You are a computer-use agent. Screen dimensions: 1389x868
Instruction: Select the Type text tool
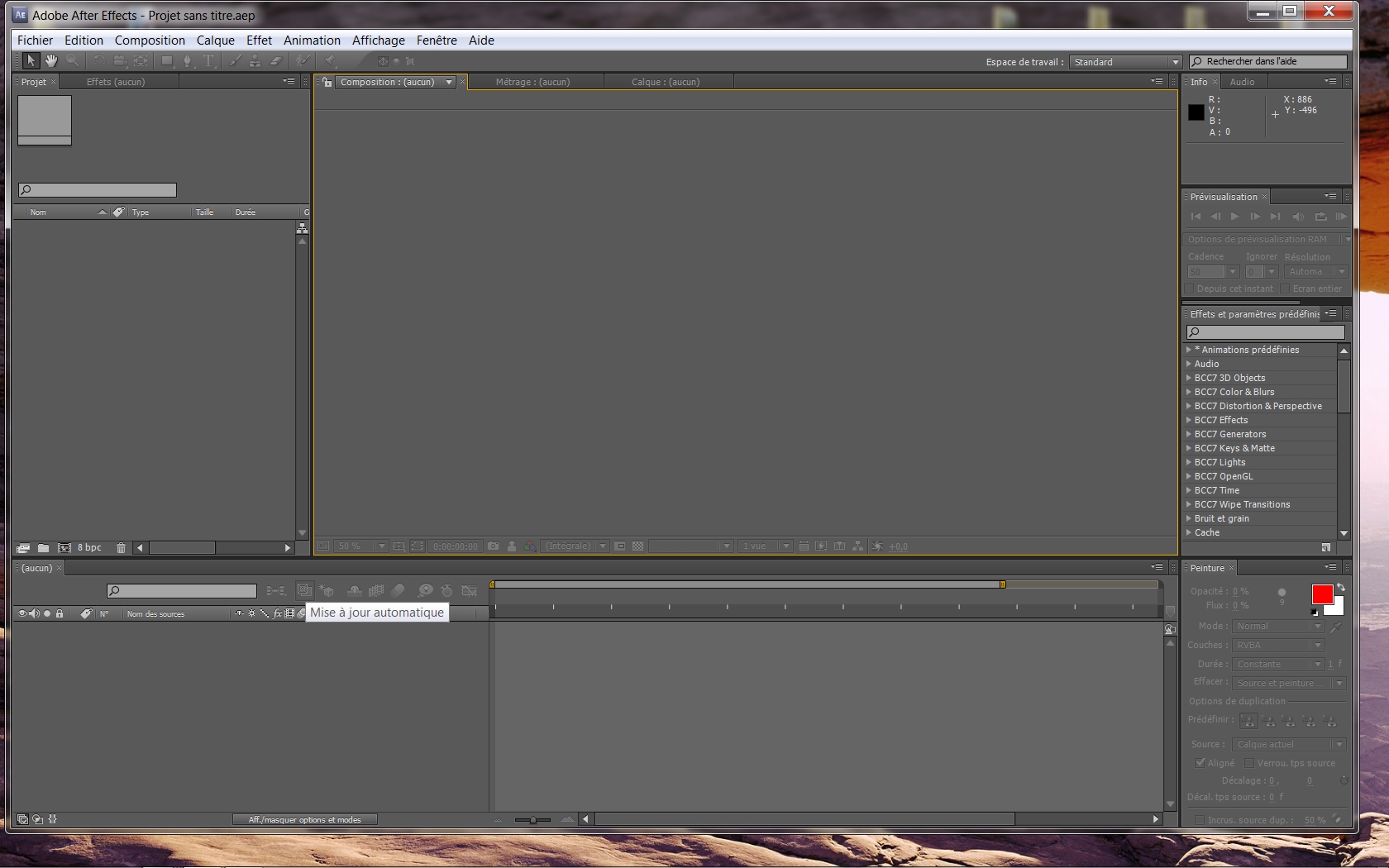tap(208, 60)
